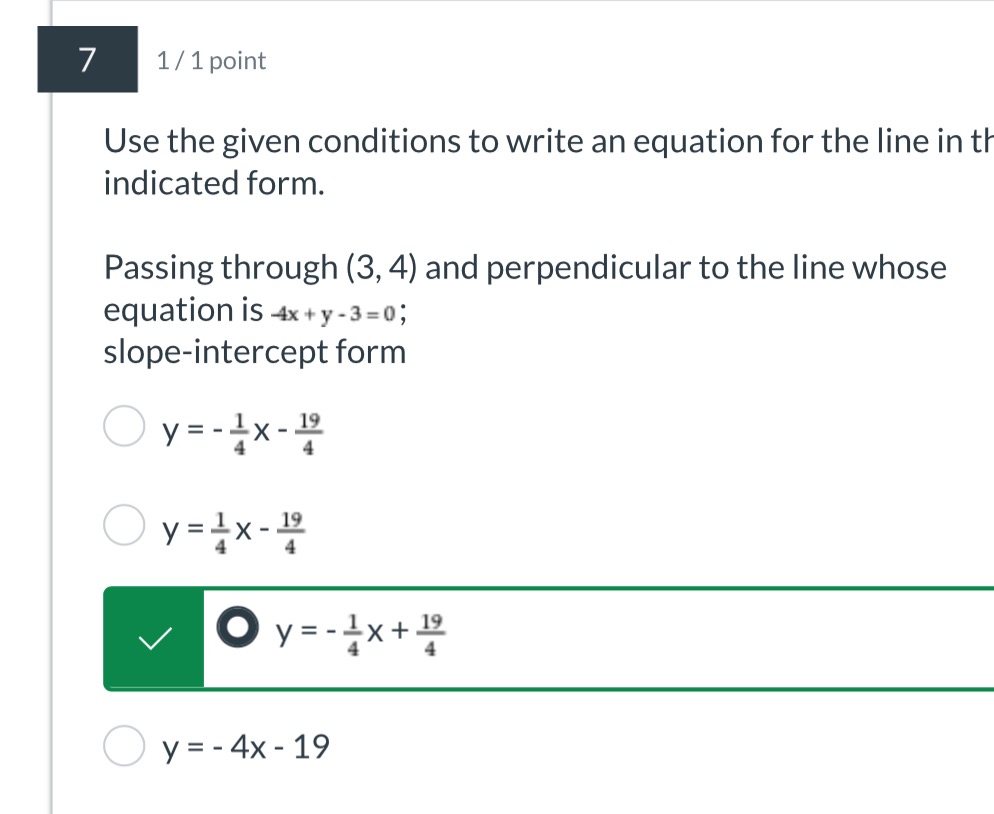Click the 'indicated form.' text line
Image resolution: width=994 pixels, height=814 pixels.
tap(214, 183)
